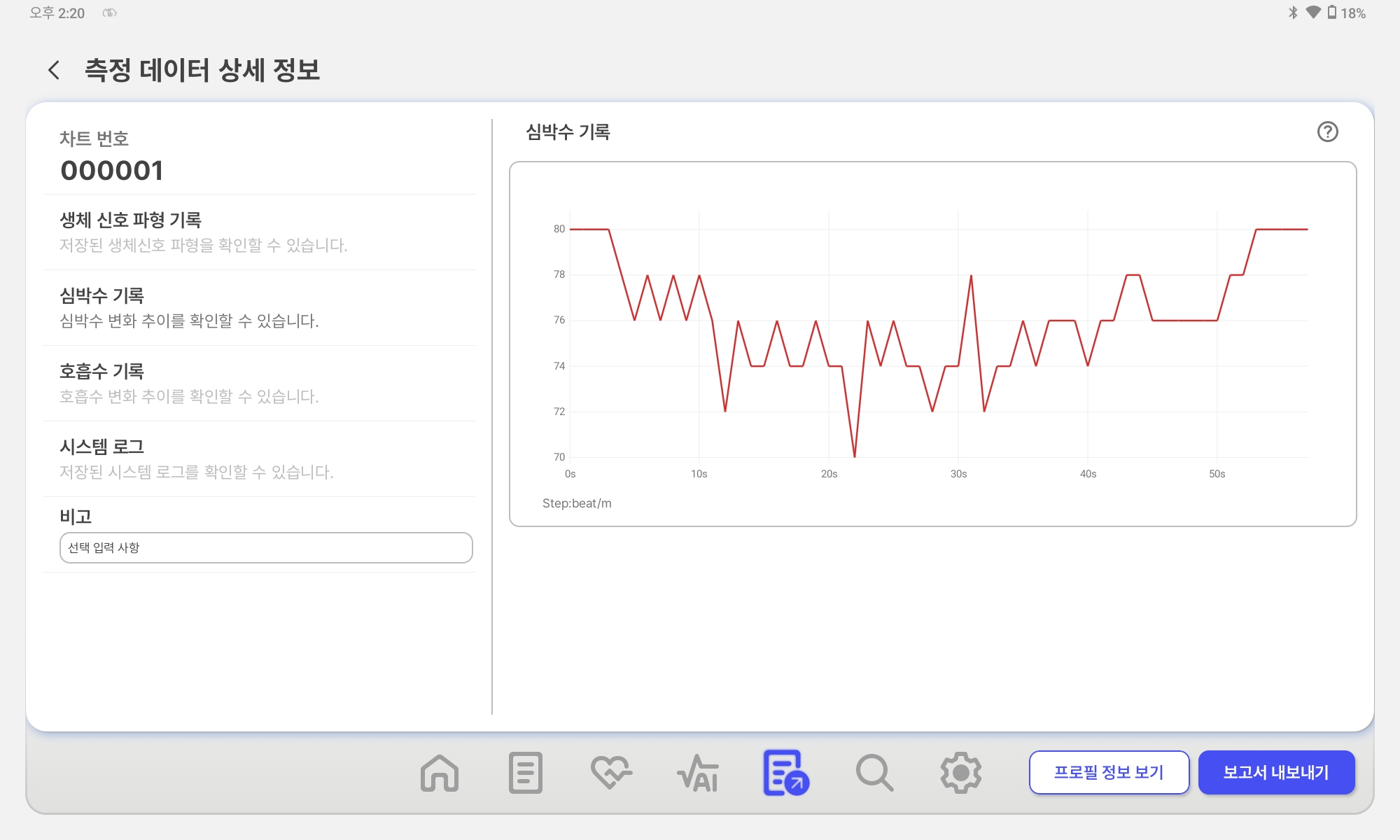1400x840 pixels.
Task: Click the 심박수 기록 chart heading
Action: tap(568, 132)
